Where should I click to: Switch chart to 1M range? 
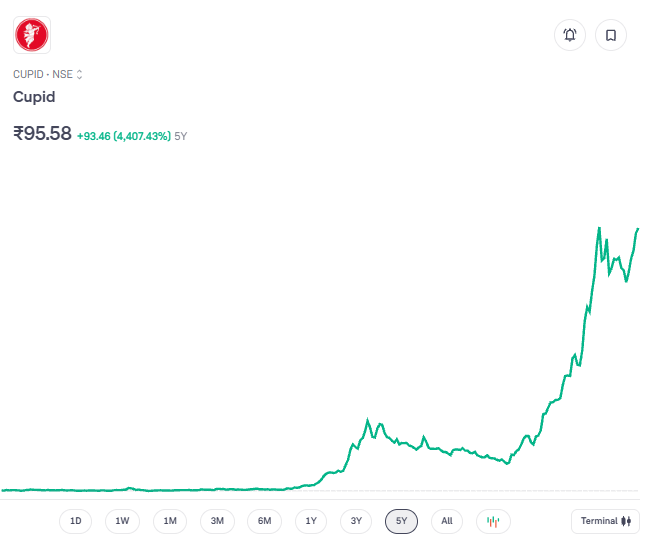pyautogui.click(x=170, y=521)
